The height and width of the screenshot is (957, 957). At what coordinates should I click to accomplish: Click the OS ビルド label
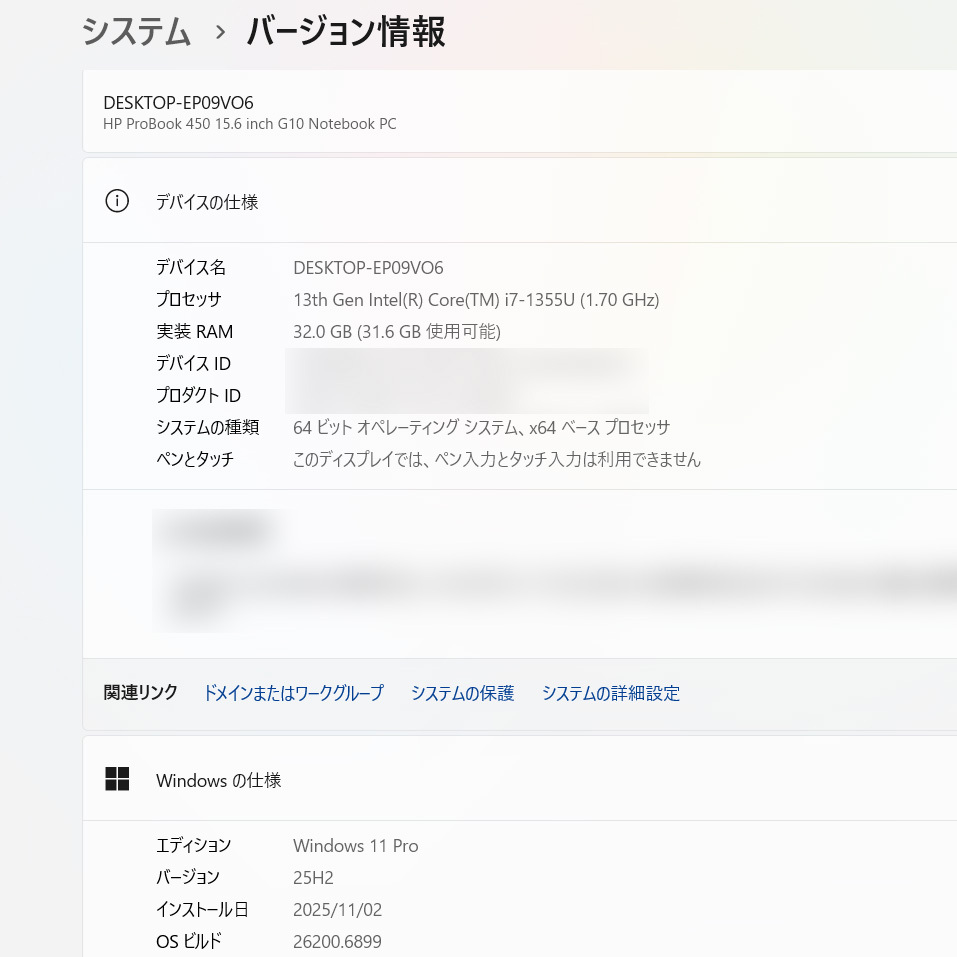pos(189,941)
